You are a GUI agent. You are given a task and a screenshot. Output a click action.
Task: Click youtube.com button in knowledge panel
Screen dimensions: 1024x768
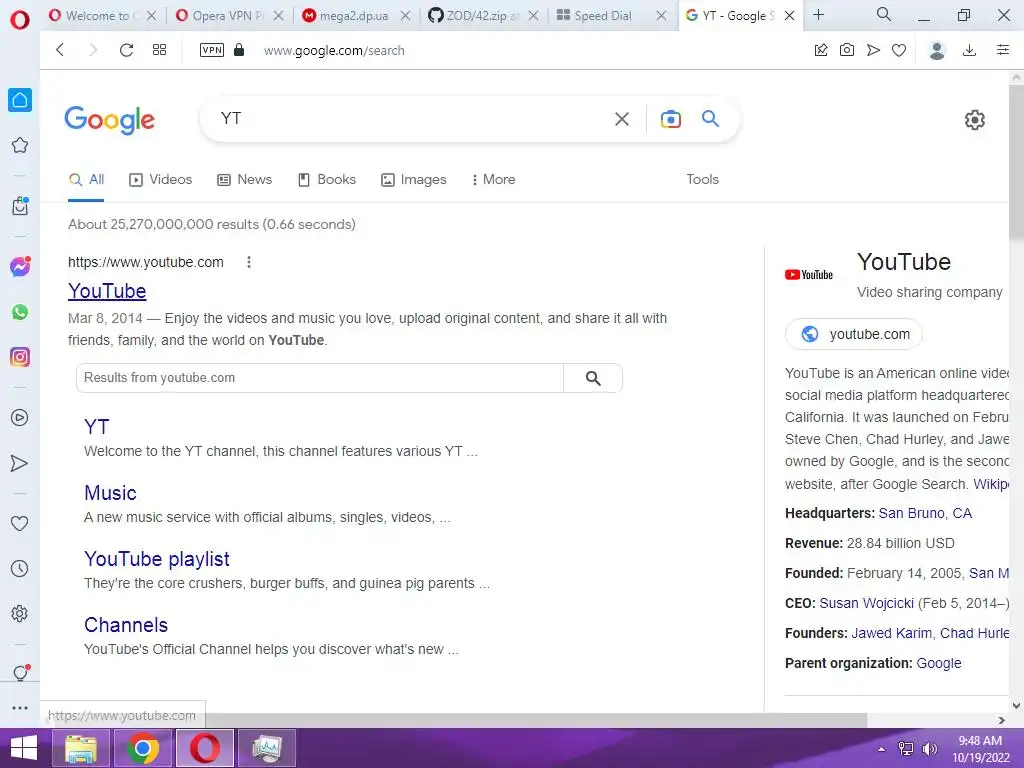click(x=854, y=334)
